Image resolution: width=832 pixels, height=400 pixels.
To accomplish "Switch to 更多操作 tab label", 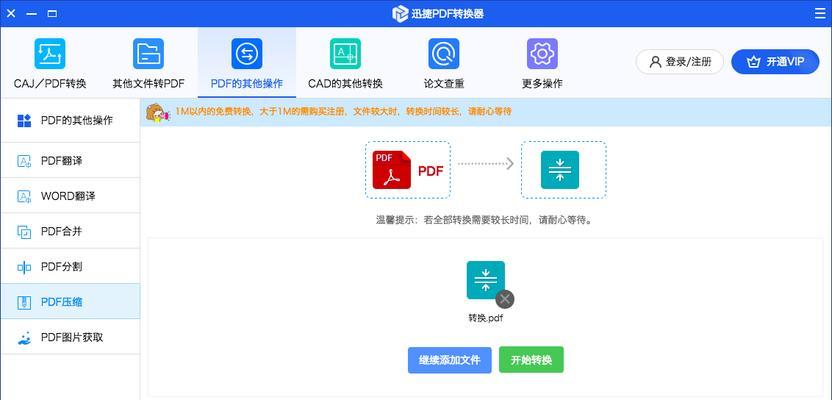I will [x=542, y=83].
